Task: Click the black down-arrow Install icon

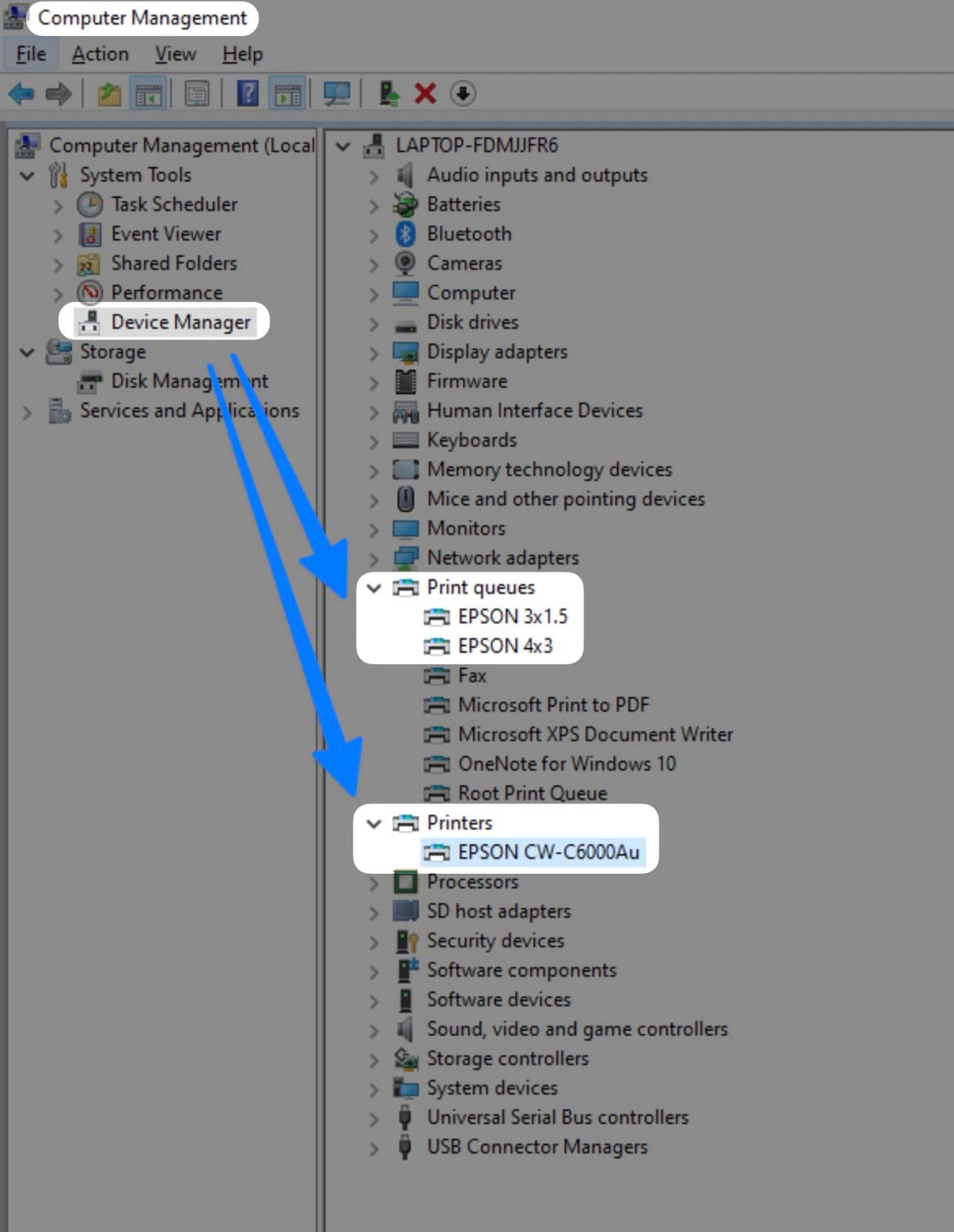Action: [462, 94]
